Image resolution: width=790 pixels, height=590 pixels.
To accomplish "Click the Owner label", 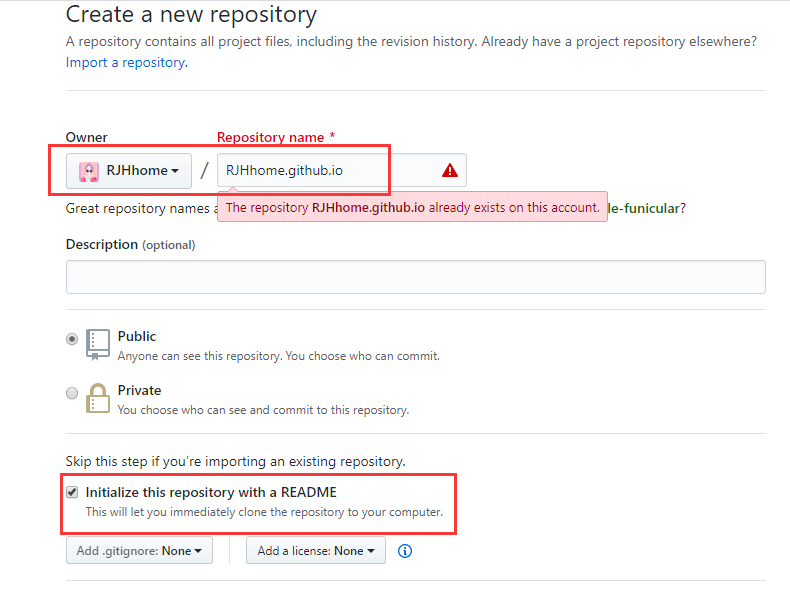I will pos(87,137).
